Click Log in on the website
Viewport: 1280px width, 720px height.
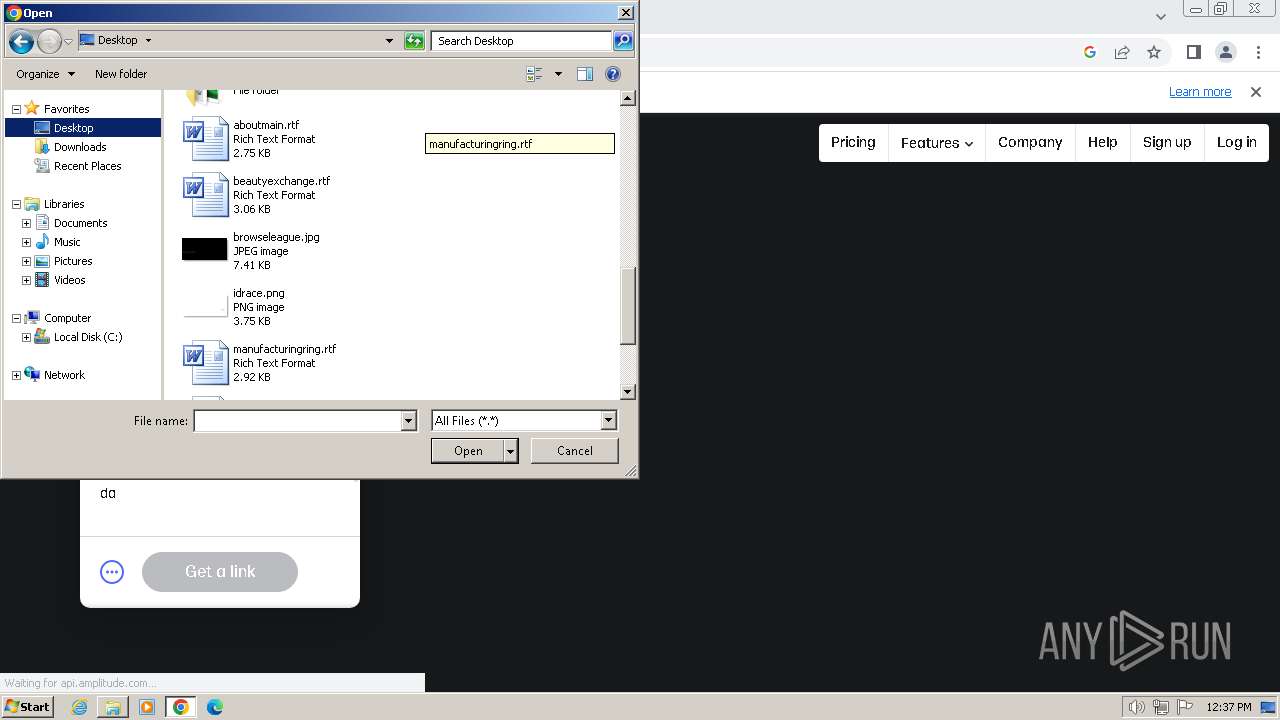1237,142
